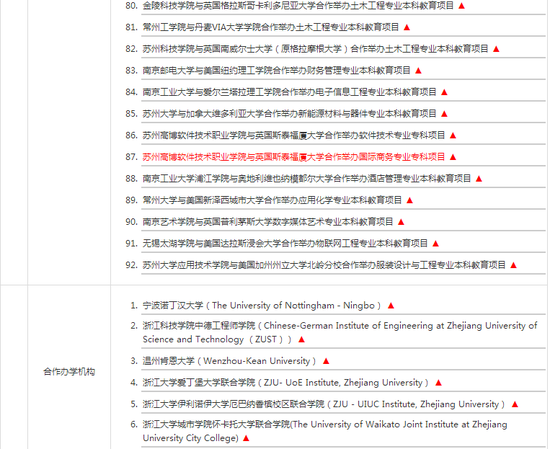Screen dimensions: 550x449
Task: Click red triangle after ZUST entry
Action: pyautogui.click(x=301, y=339)
